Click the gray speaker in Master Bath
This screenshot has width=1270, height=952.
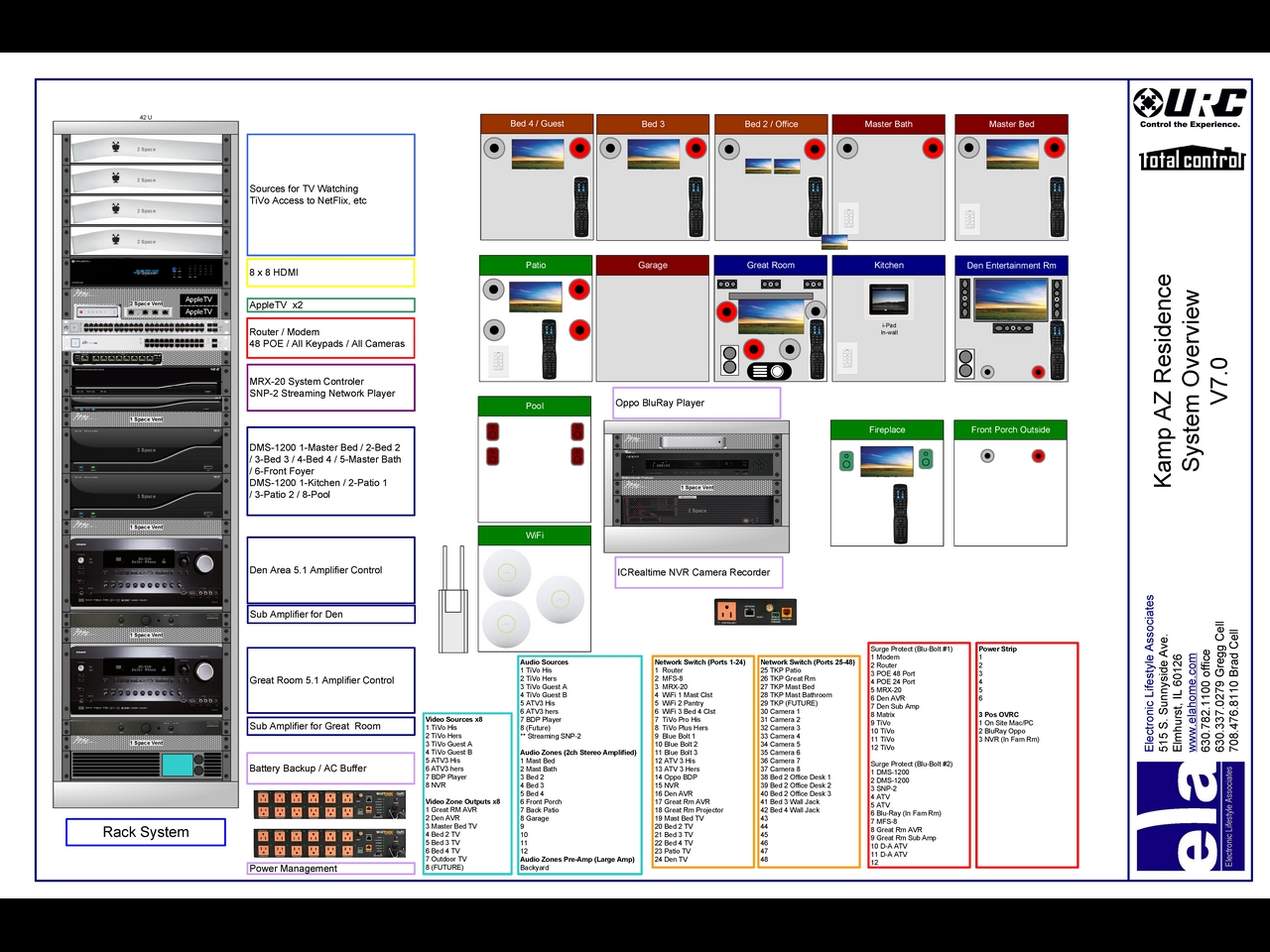(x=847, y=149)
